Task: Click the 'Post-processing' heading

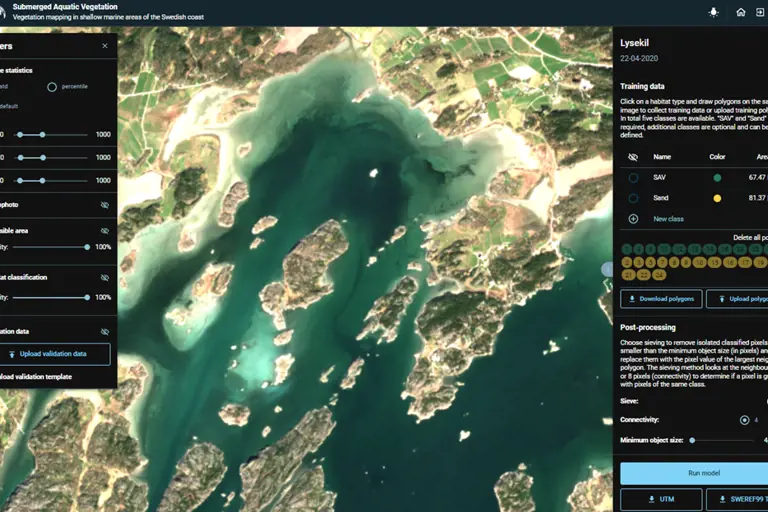Action: click(x=648, y=327)
